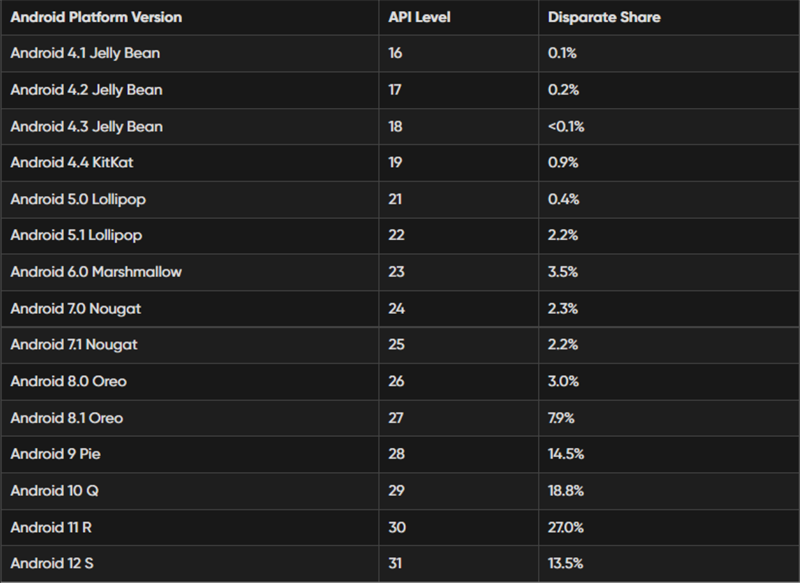This screenshot has width=800, height=583.
Task: Select the Android 8.1 Oreo cell
Action: click(67, 418)
